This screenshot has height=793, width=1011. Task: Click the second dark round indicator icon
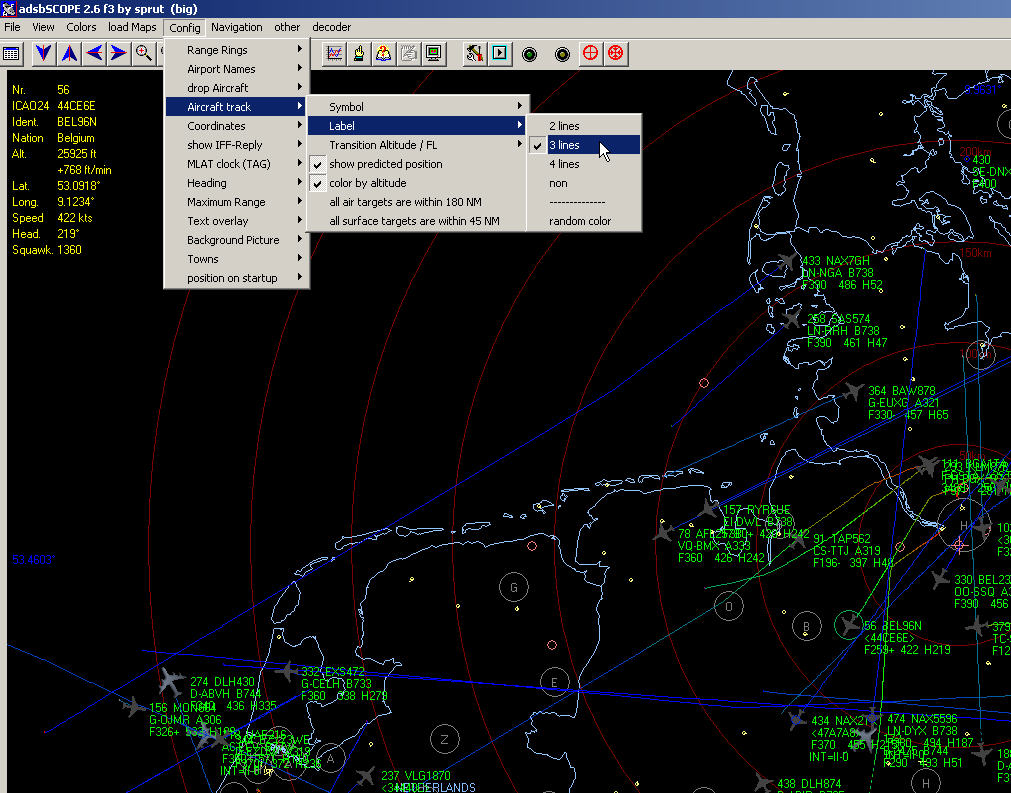[562, 54]
